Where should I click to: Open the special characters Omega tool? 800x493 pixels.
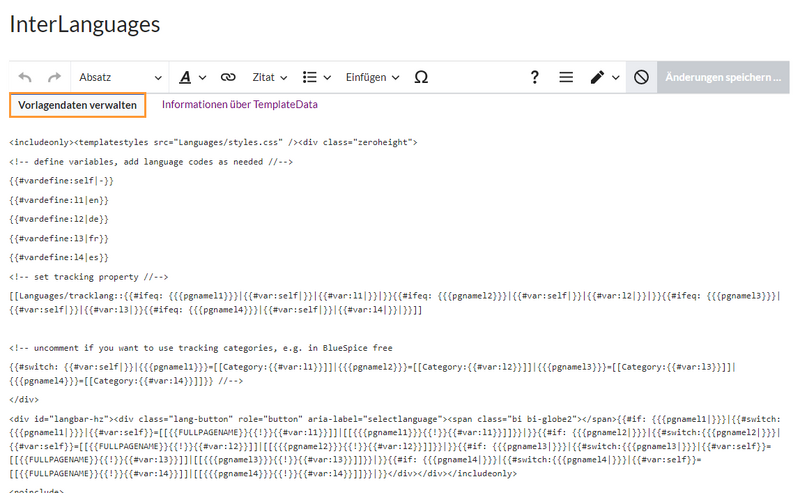[421, 78]
